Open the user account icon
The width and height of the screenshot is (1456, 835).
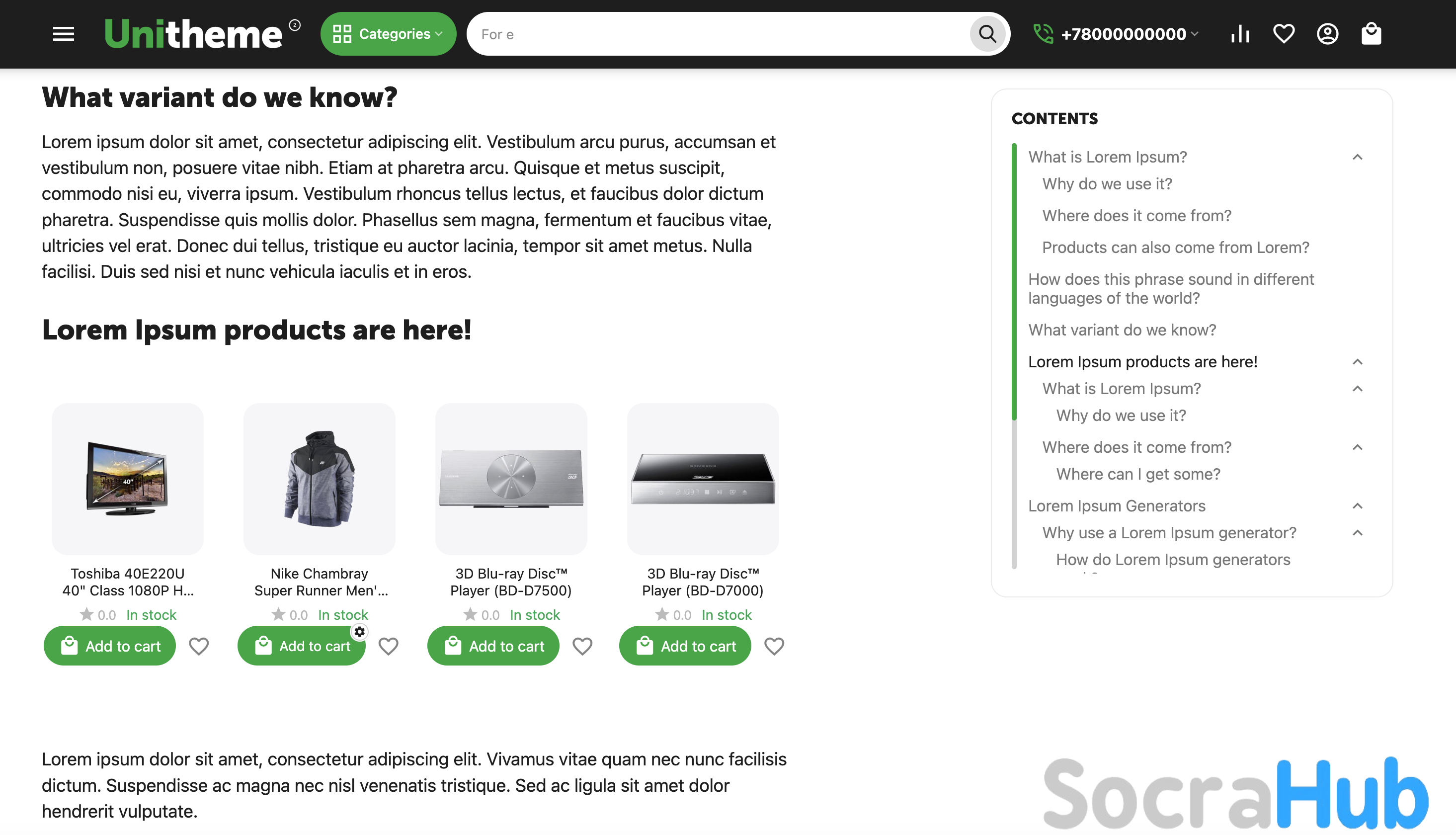(x=1328, y=34)
